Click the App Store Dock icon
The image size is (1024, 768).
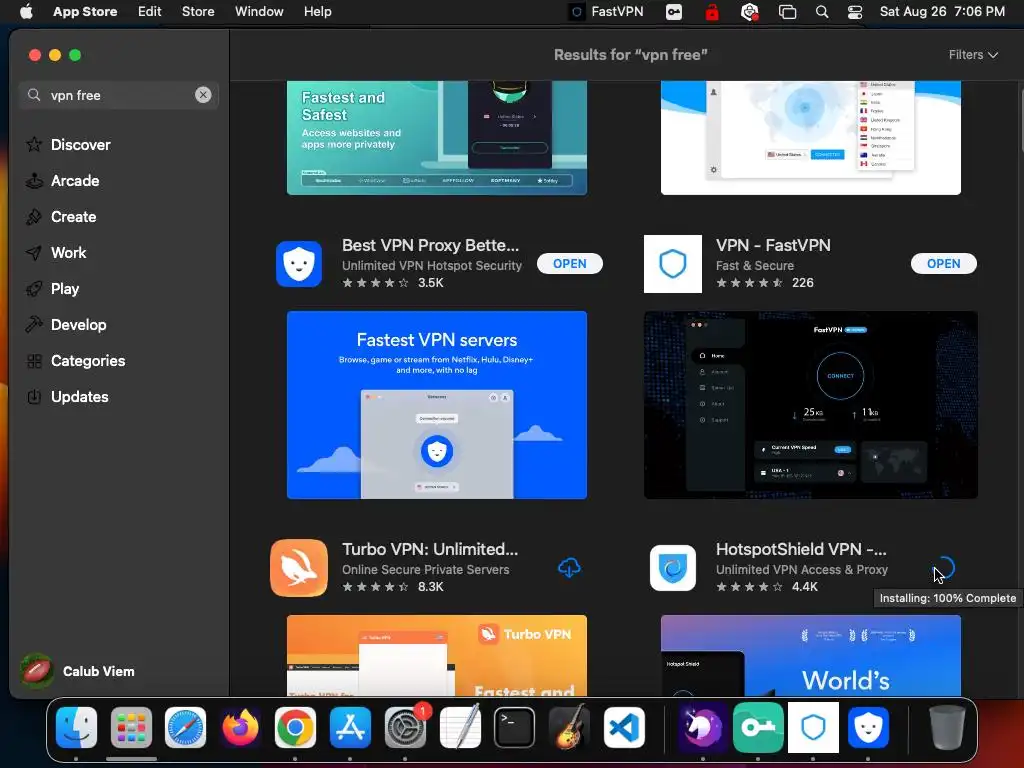coord(350,727)
